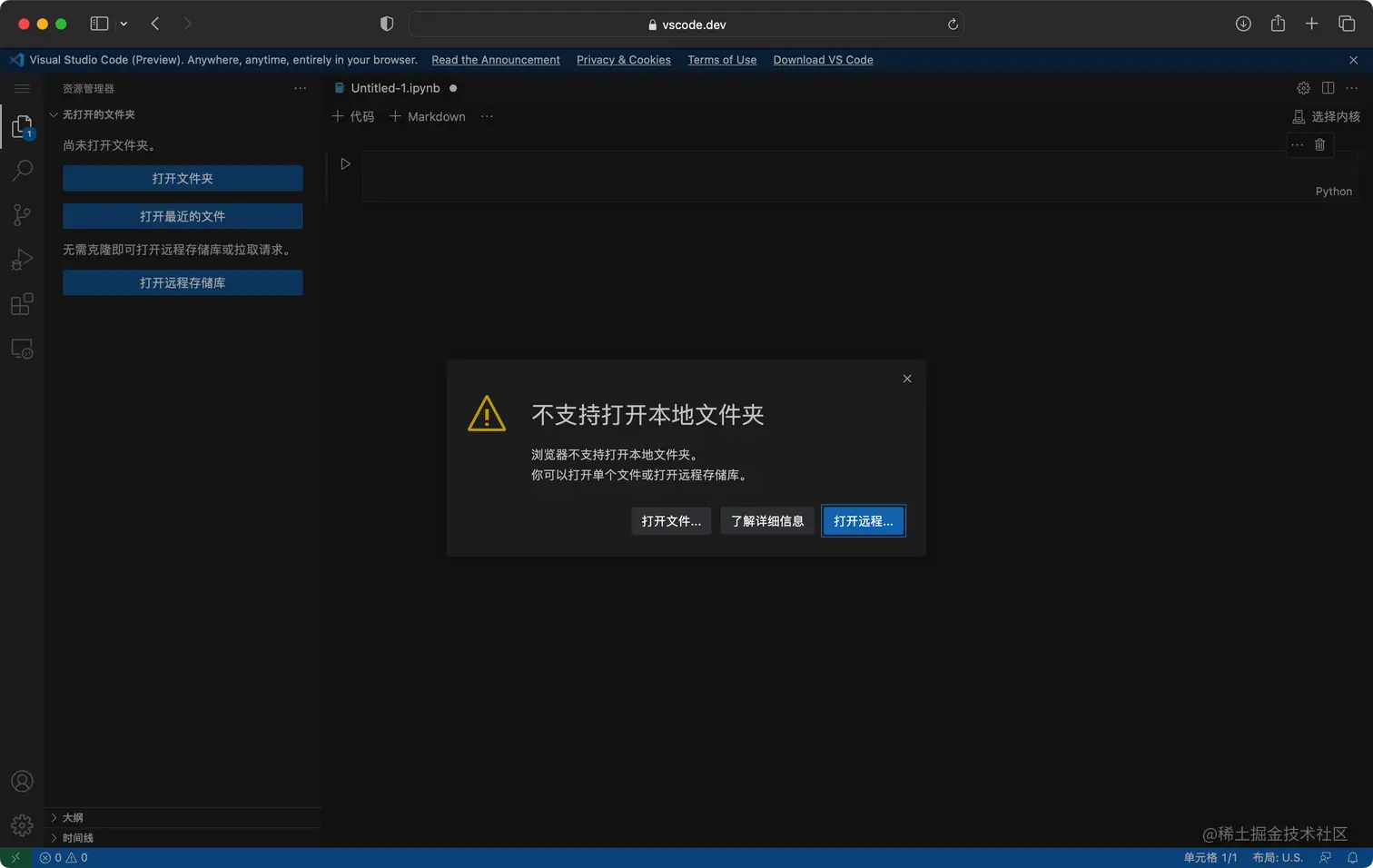Open the Explorer view in activity bar
The height and width of the screenshot is (868, 1373).
(x=22, y=127)
